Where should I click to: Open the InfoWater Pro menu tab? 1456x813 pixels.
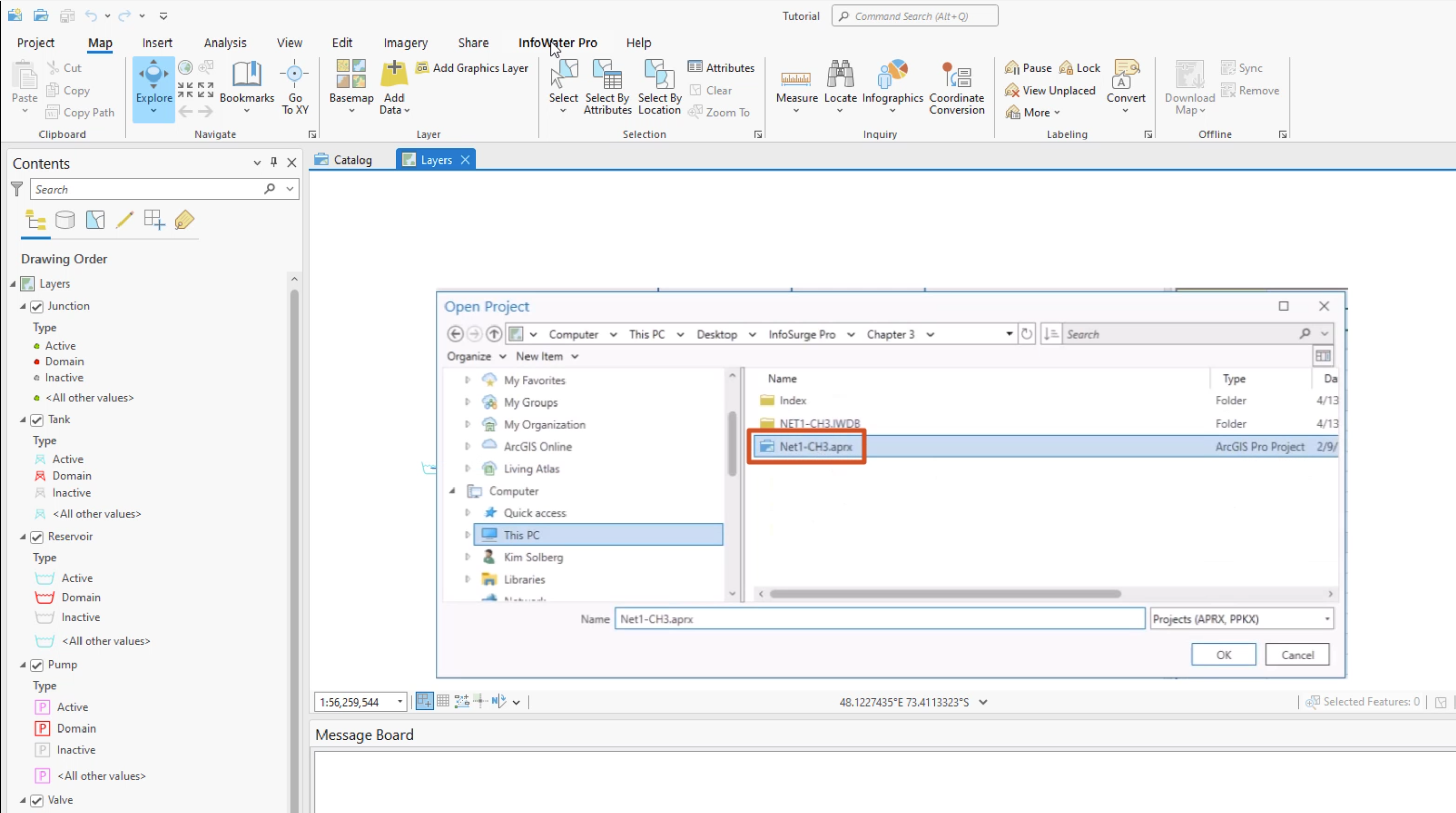(558, 42)
